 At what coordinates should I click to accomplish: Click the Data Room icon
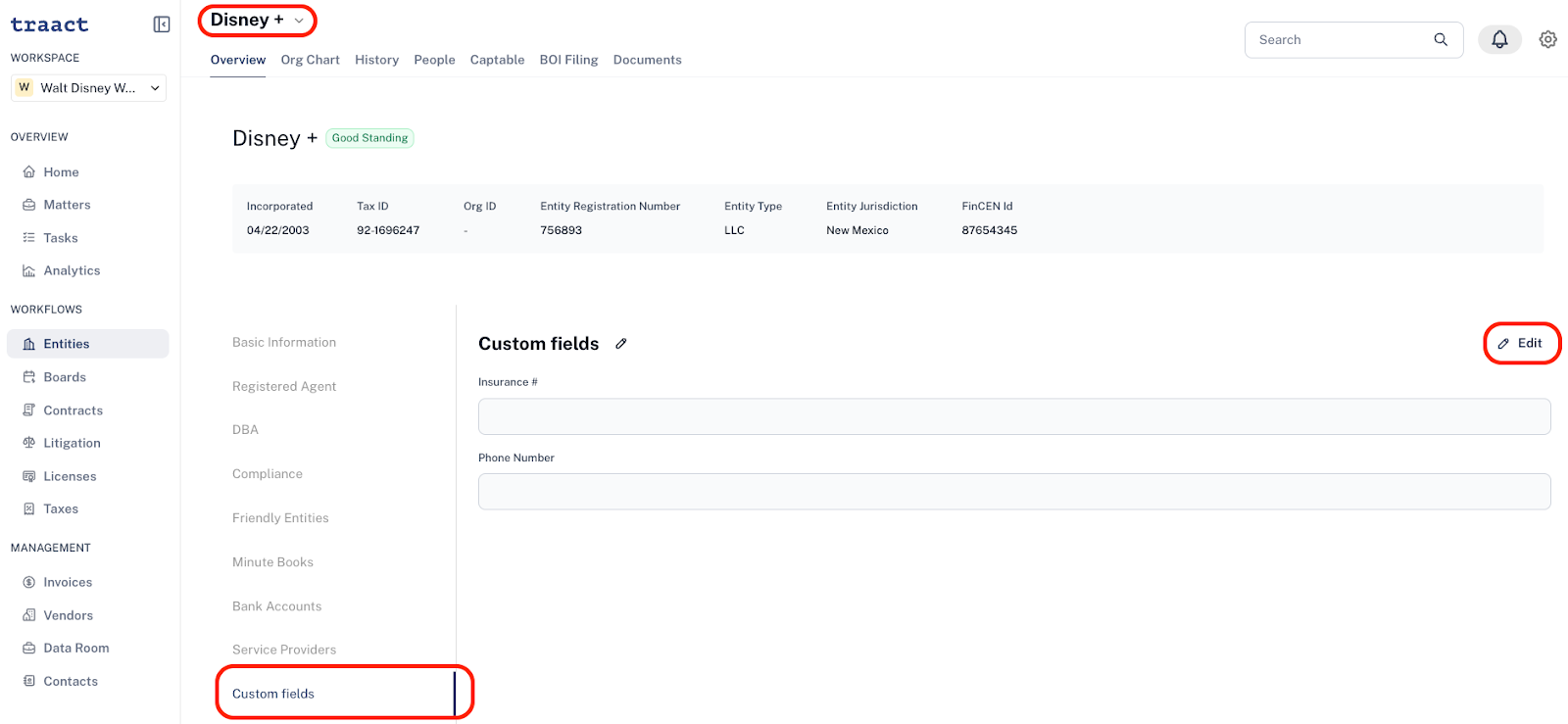[x=29, y=648]
